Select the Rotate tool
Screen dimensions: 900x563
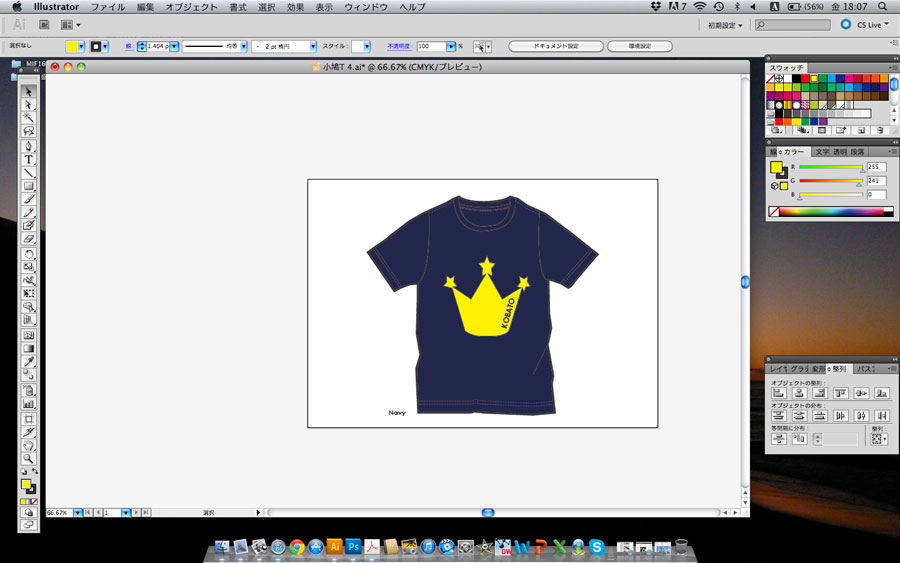coord(28,254)
